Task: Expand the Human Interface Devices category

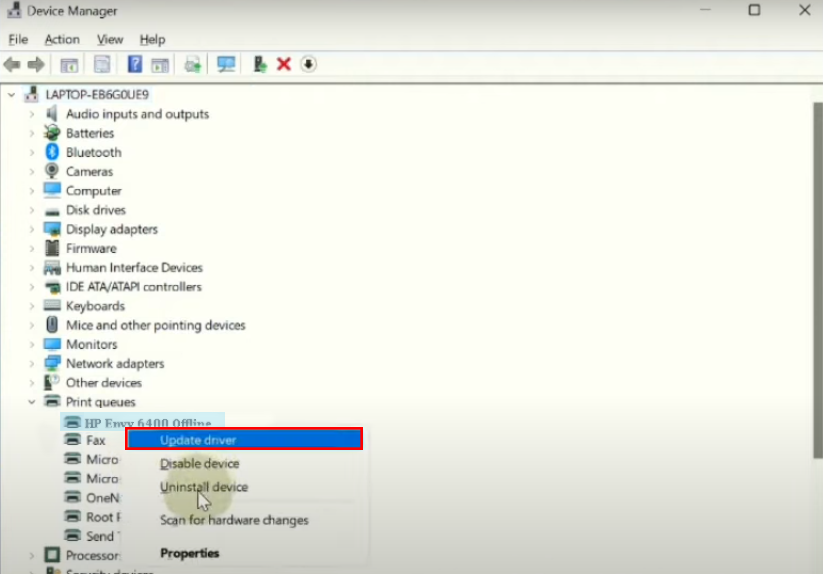Action: click(31, 268)
